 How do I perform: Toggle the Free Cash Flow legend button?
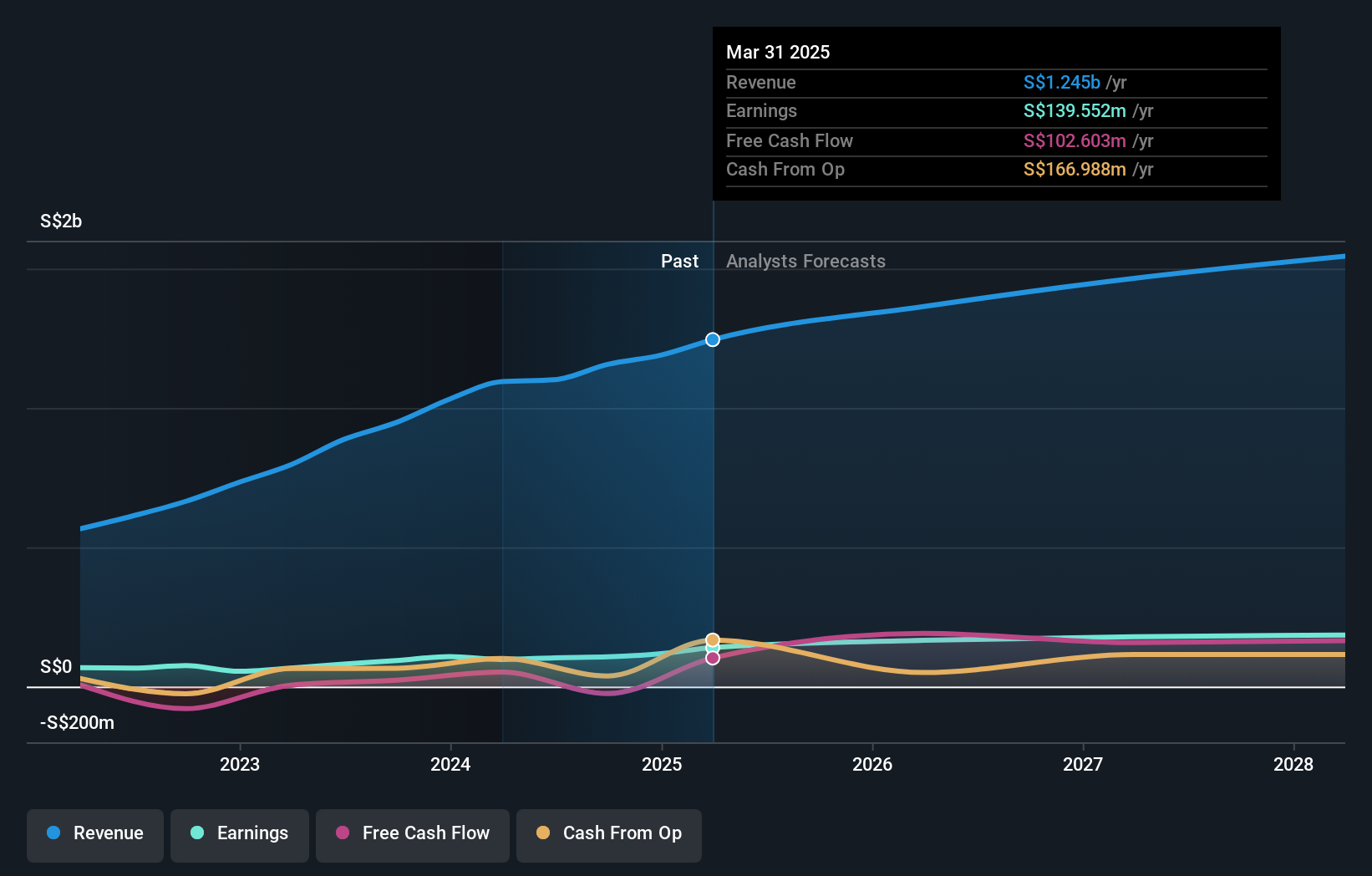tap(413, 835)
